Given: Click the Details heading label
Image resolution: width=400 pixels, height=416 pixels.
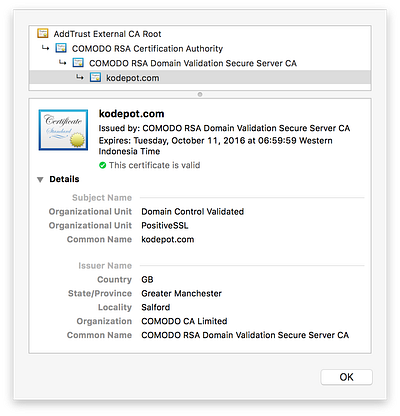Looking at the screenshot, I should 64,179.
